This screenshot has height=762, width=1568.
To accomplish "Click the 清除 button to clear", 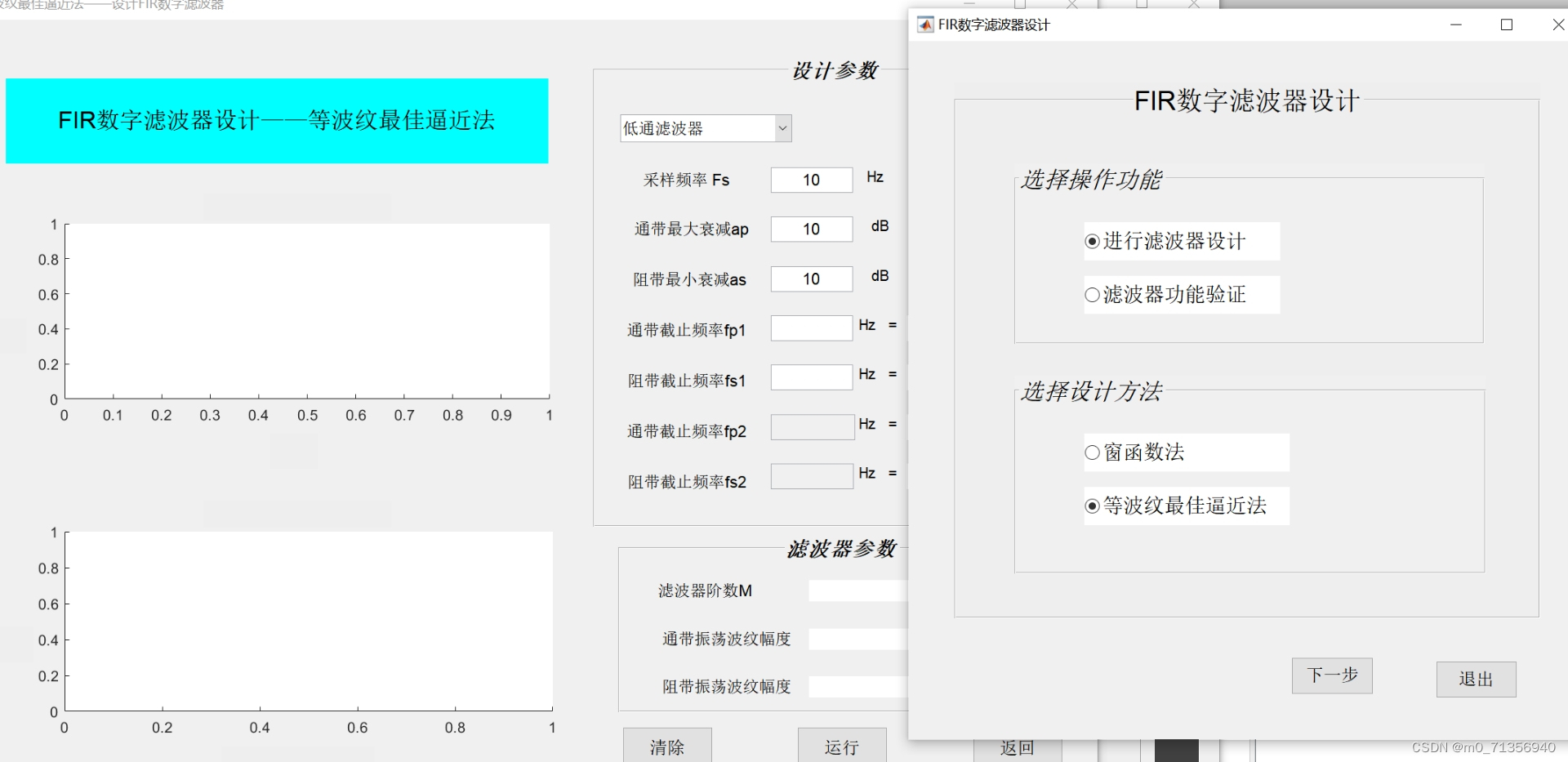I will click(x=666, y=746).
